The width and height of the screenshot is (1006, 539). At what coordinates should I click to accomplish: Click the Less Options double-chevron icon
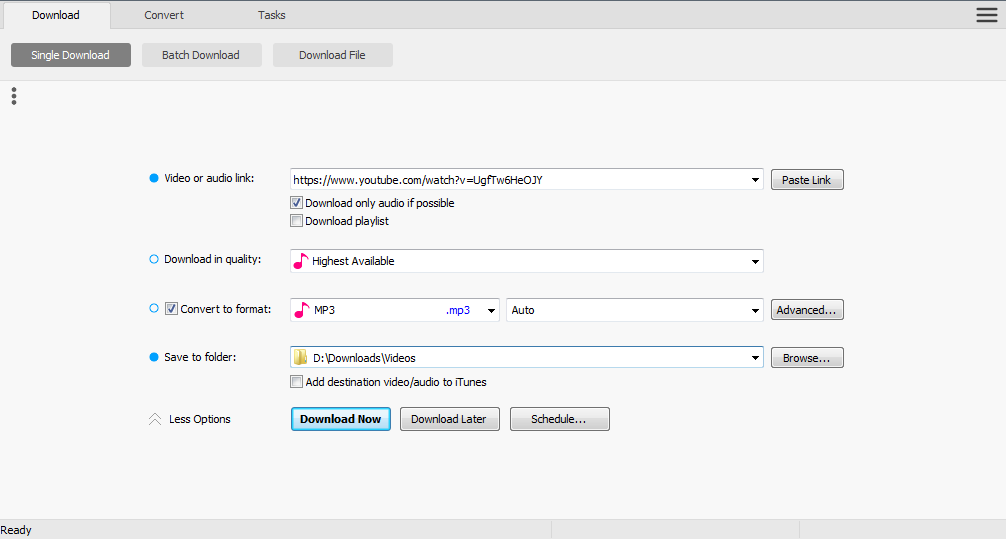tap(155, 419)
